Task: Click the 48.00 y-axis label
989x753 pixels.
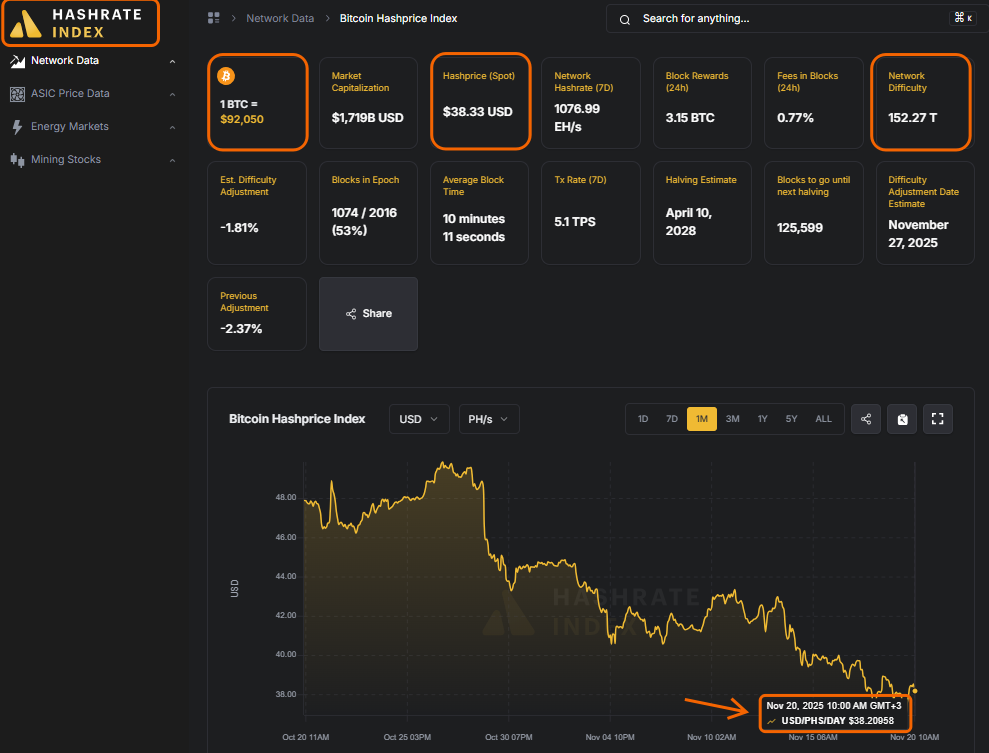Action: 286,498
